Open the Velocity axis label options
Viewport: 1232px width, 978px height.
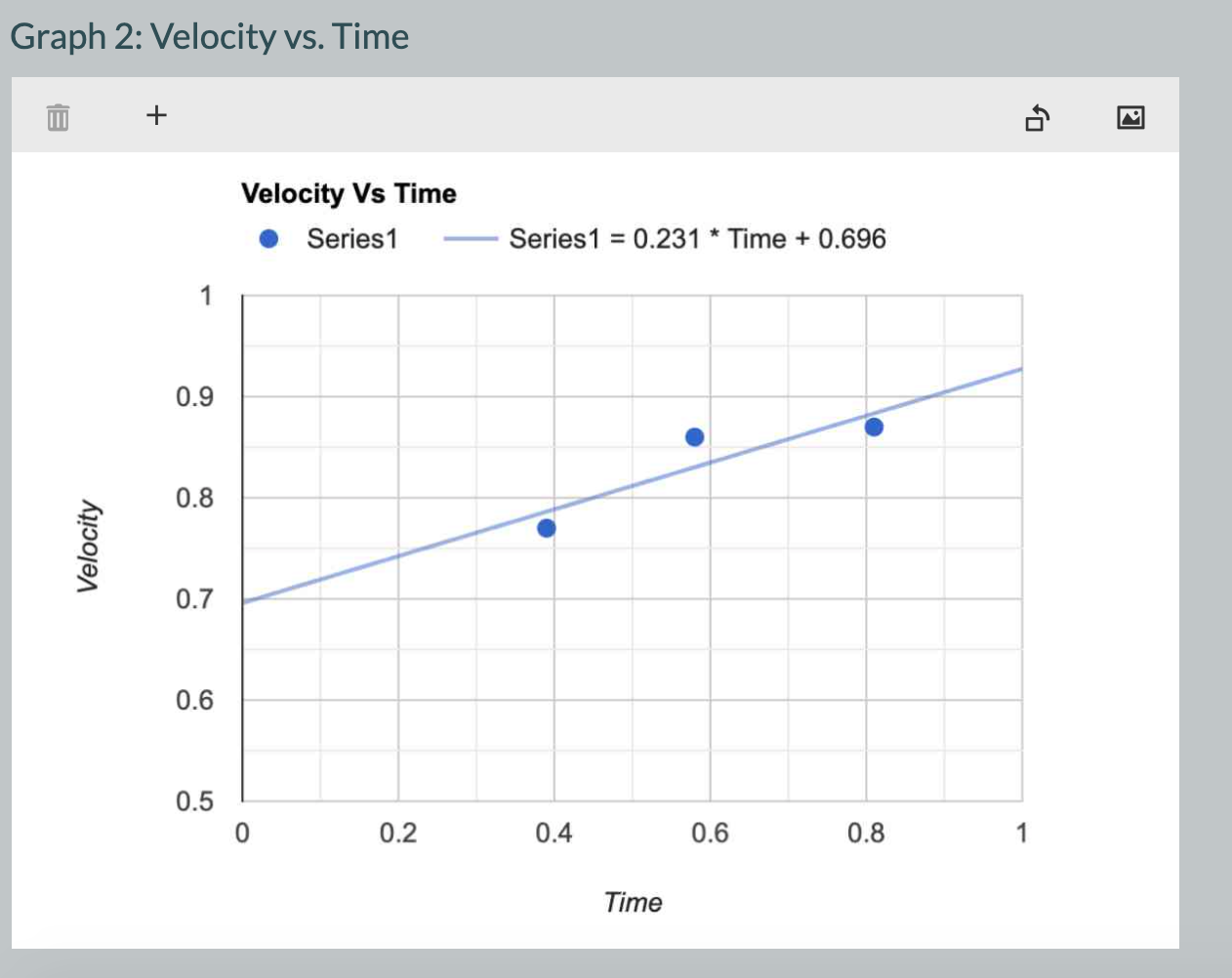pyautogui.click(x=88, y=546)
